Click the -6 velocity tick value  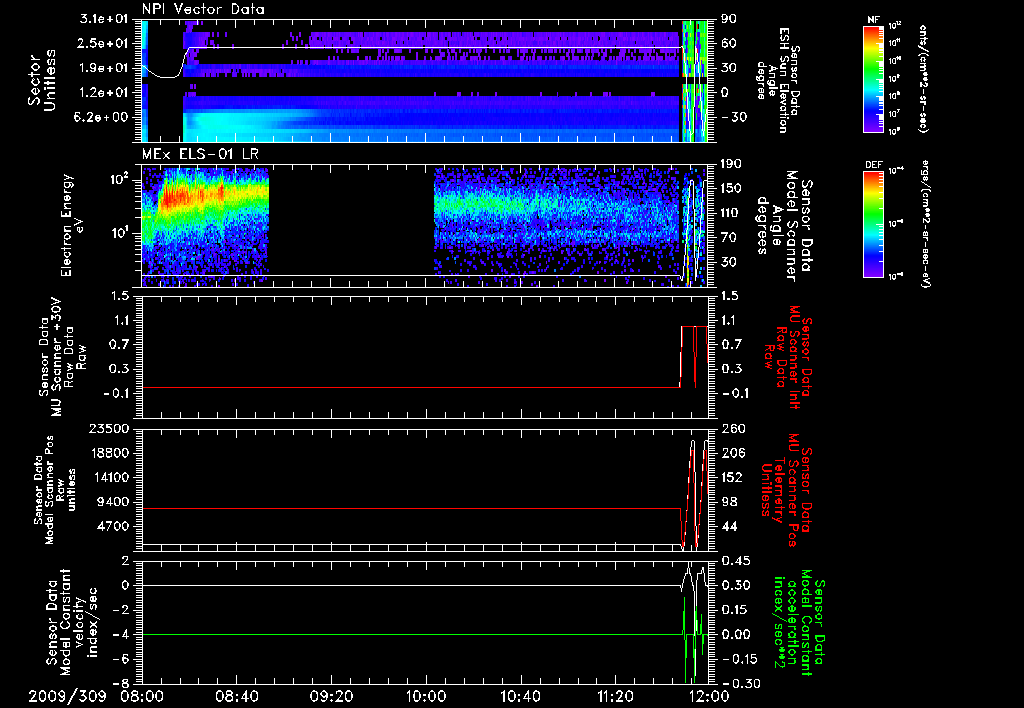121,660
